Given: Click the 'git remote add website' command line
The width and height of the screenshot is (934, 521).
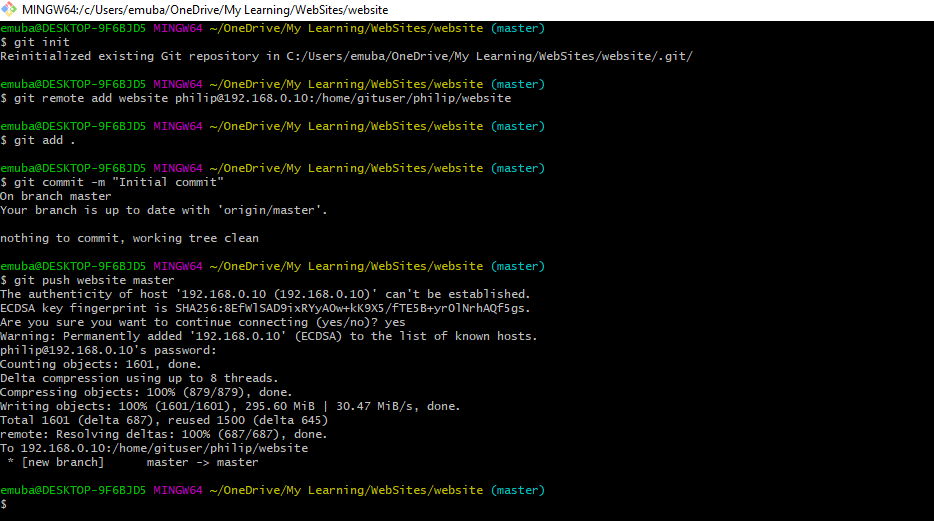Looking at the screenshot, I should (x=256, y=98).
